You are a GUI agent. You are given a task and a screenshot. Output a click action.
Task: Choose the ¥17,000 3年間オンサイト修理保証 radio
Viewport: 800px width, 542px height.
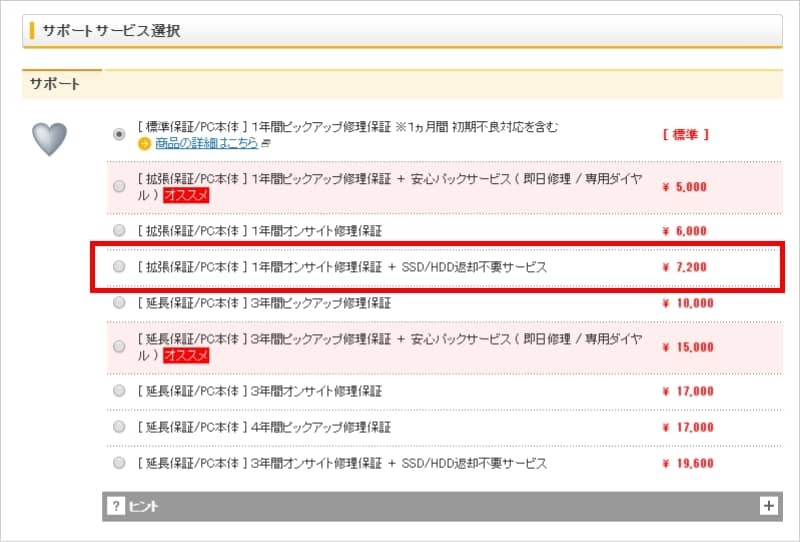(x=120, y=391)
